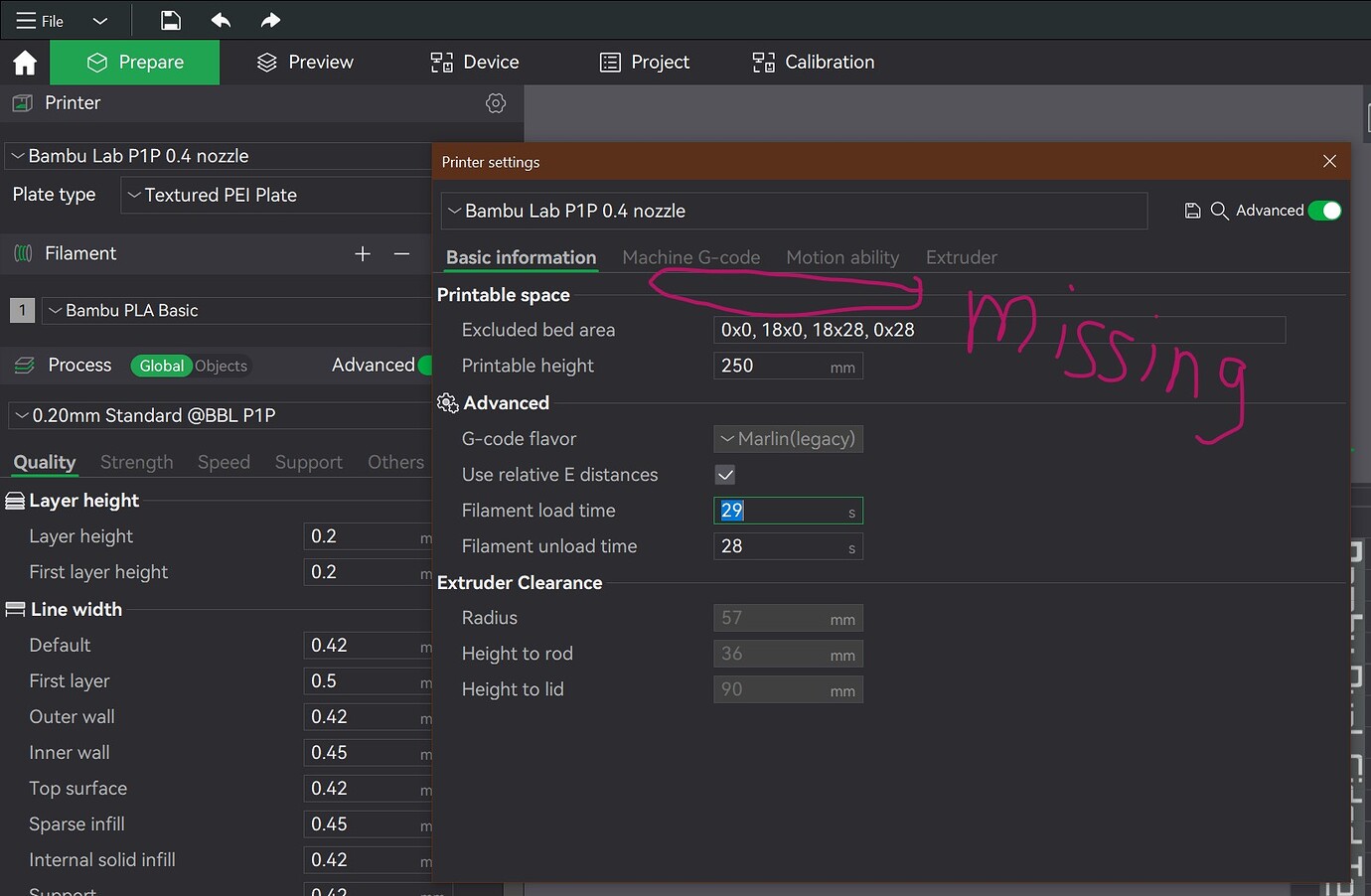Select the Strength process tab
1371x896 pixels.
click(137, 463)
